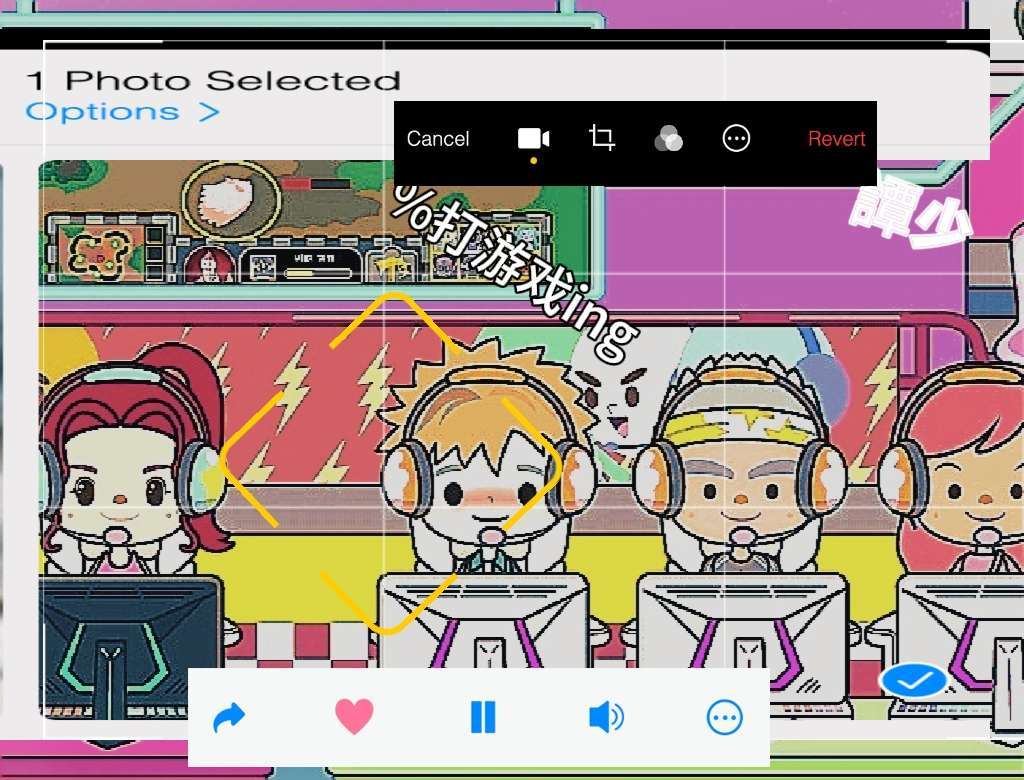Open the more options ellipsis in black toolbar
Screen dimensions: 1024x780
pos(736,138)
